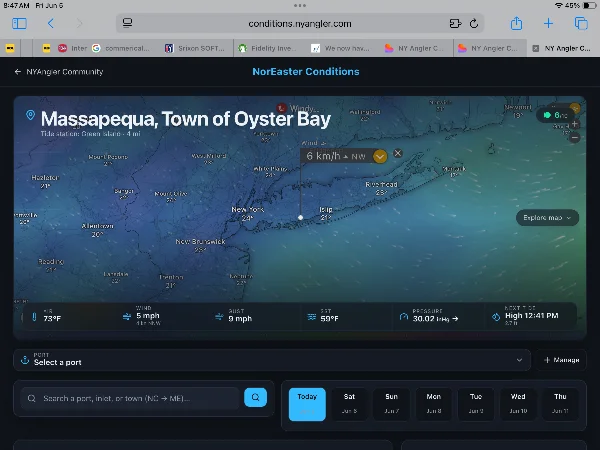This screenshot has width=600, height=450.
Task: Click the map location marker dot
Action: [300, 217]
